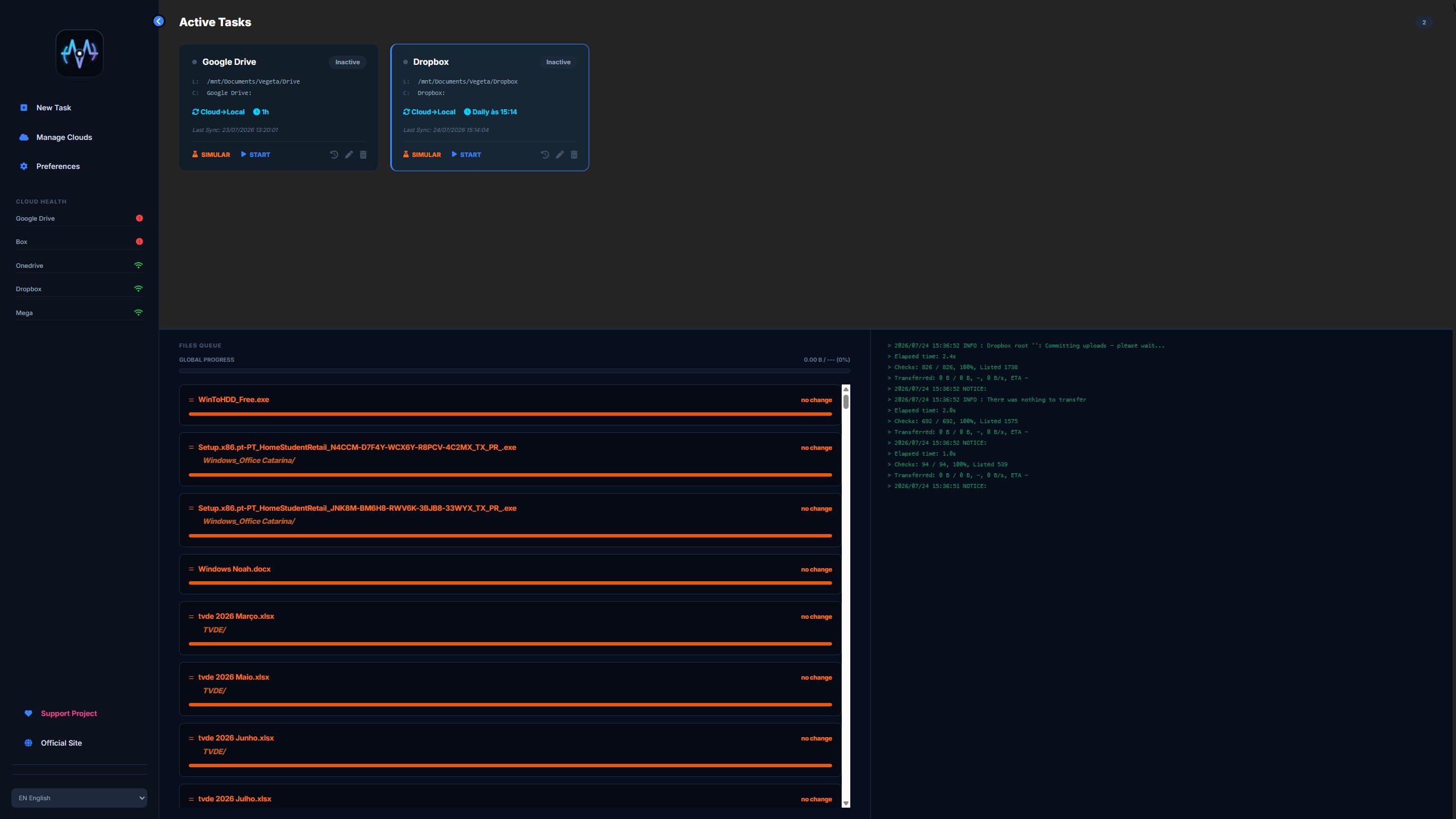The width and height of the screenshot is (1456, 819).
Task: Click the Dropbox connected wifi icon
Action: 138,288
